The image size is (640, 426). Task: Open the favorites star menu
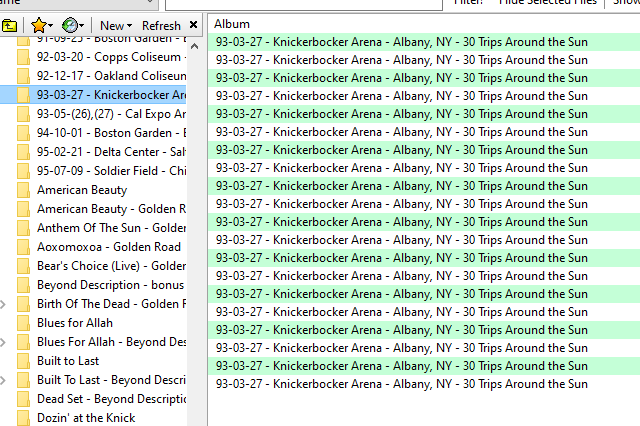(x=42, y=26)
